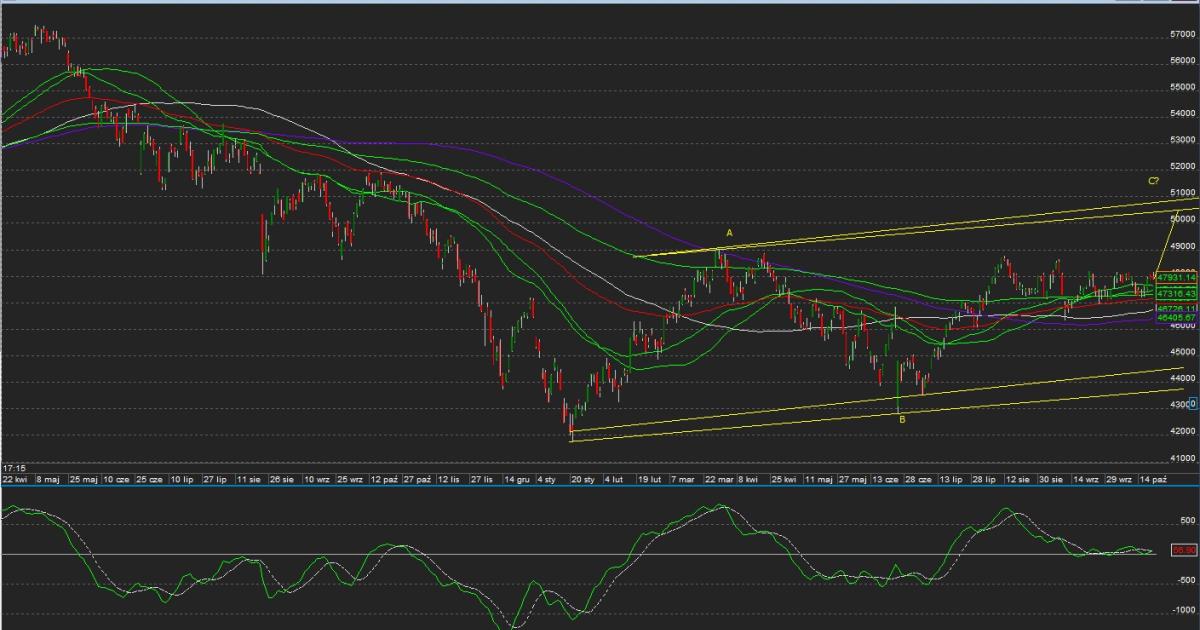Click the 57000 price axis level
This screenshot has height=630, width=1200.
pyautogui.click(x=1182, y=34)
